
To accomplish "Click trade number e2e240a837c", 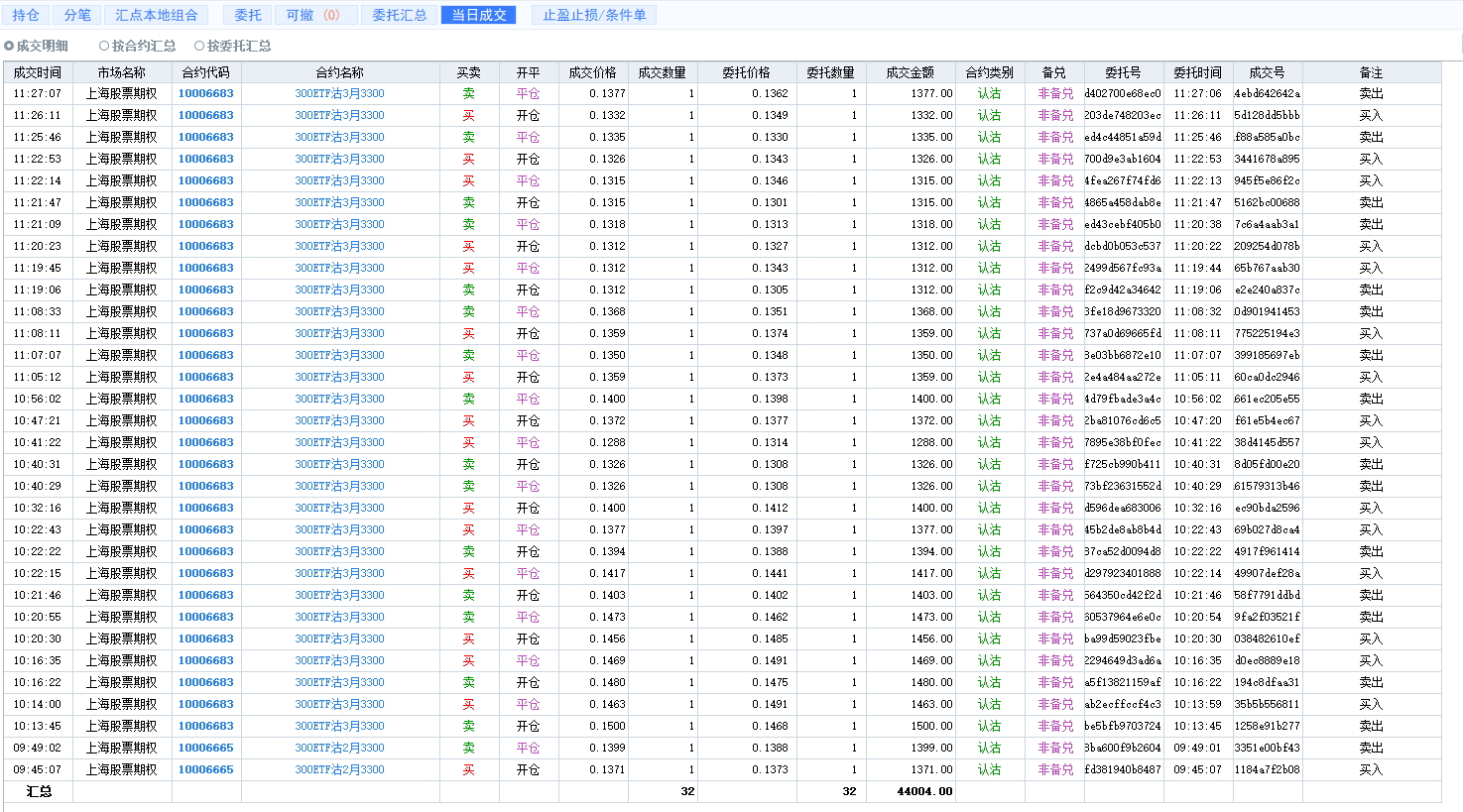I will click(x=1268, y=290).
